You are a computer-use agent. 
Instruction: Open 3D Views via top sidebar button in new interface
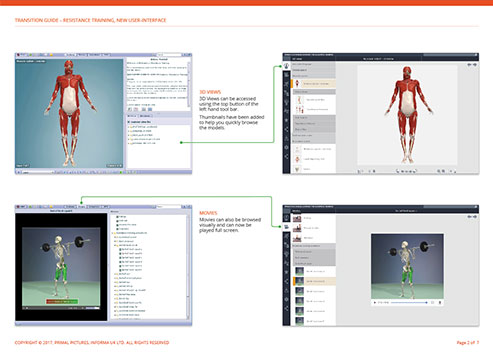[286, 66]
